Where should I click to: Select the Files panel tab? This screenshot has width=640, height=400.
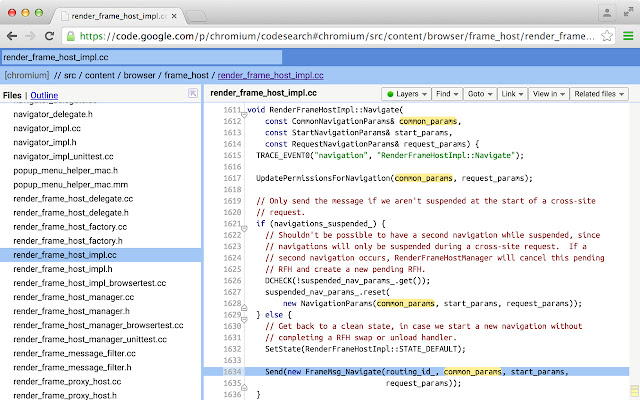tap(12, 95)
